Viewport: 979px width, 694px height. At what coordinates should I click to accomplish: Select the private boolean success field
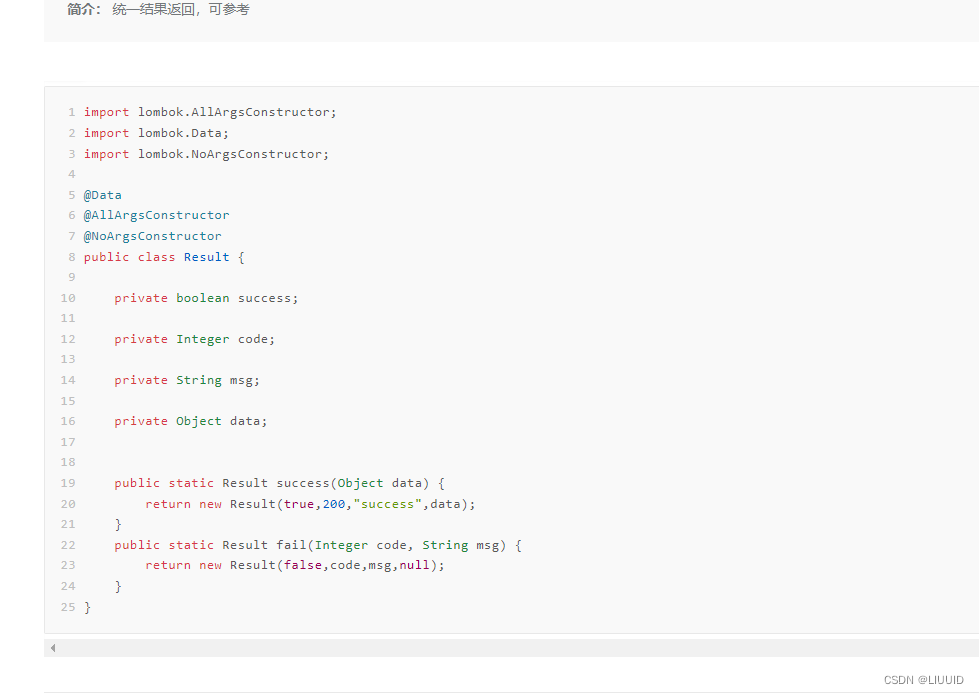(x=206, y=297)
